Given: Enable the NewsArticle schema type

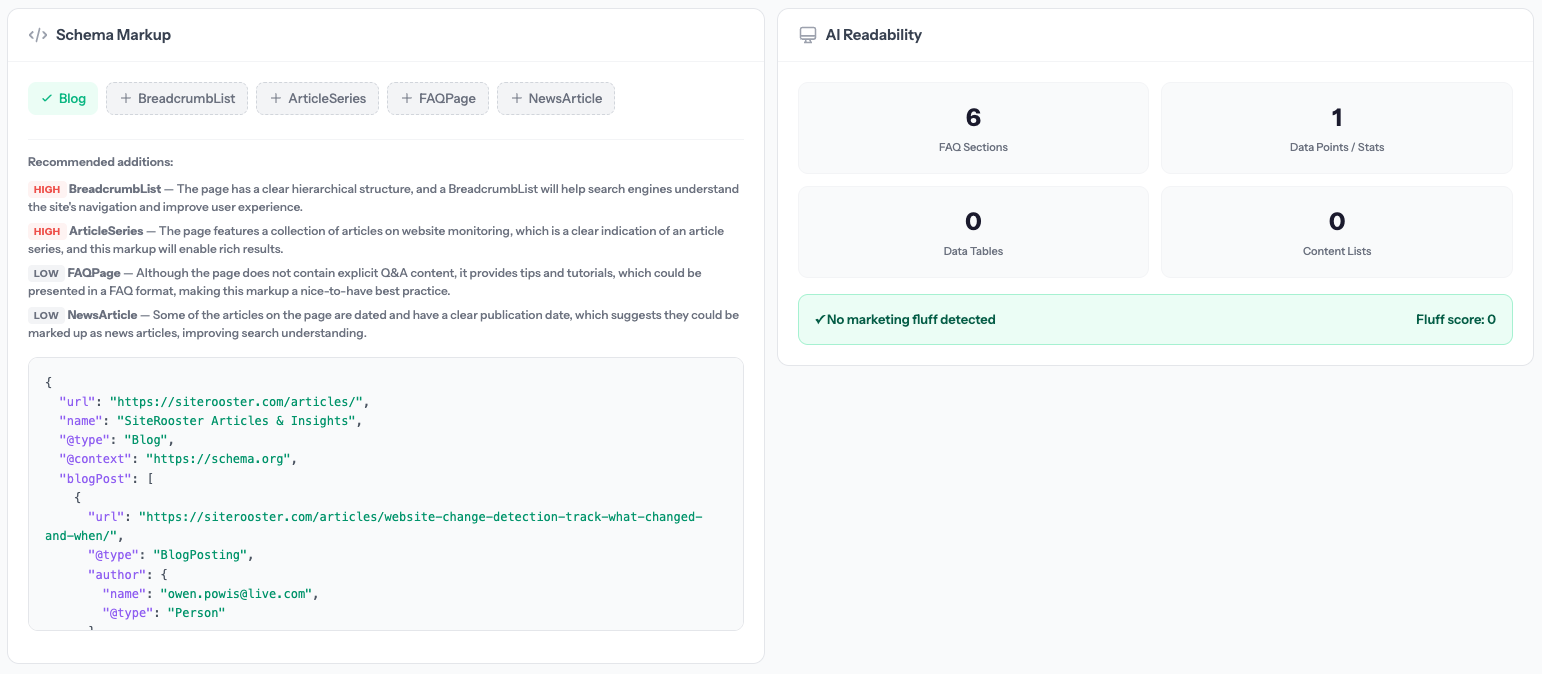Looking at the screenshot, I should click(556, 98).
